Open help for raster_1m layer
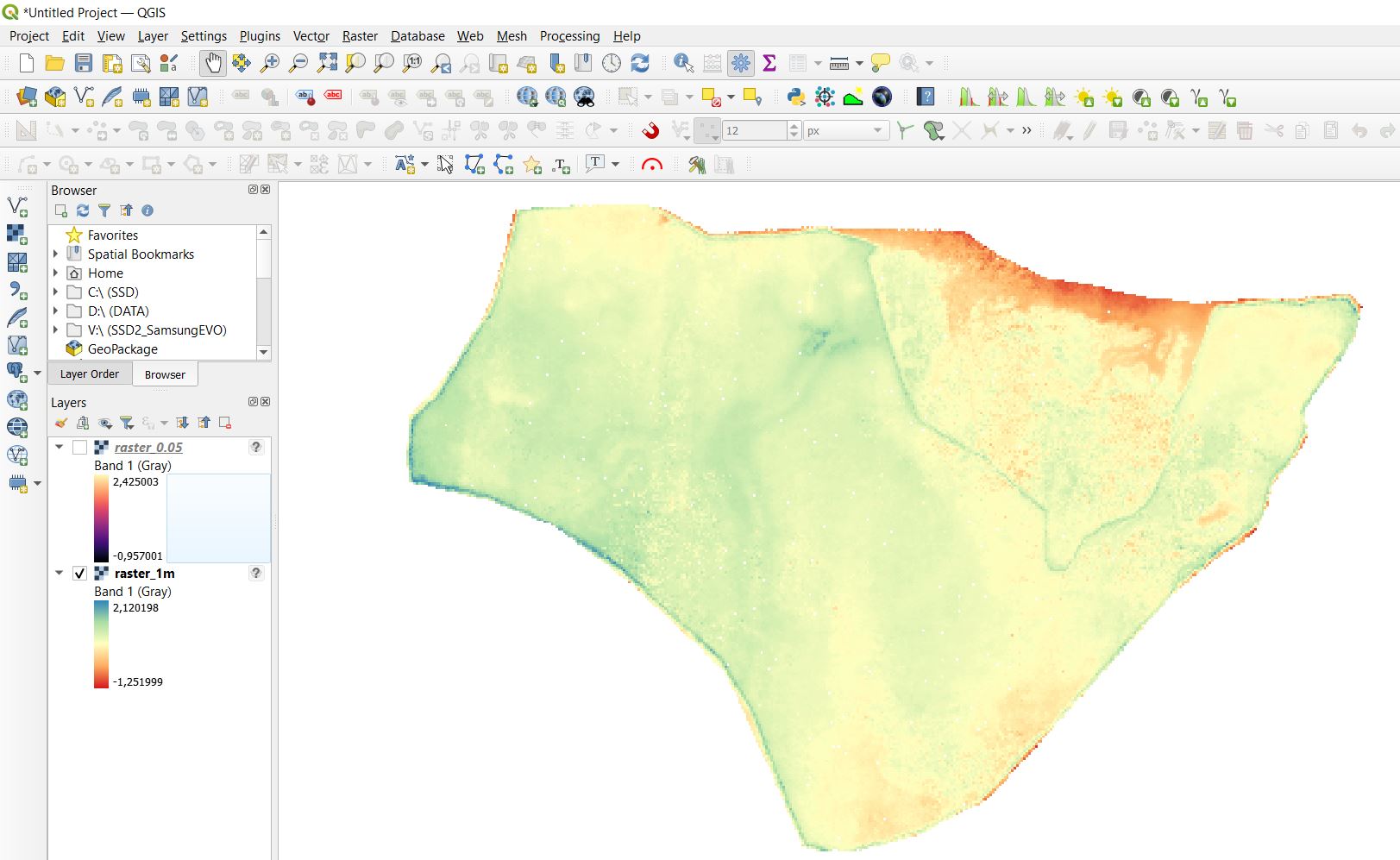The image size is (1400, 860). tap(255, 573)
